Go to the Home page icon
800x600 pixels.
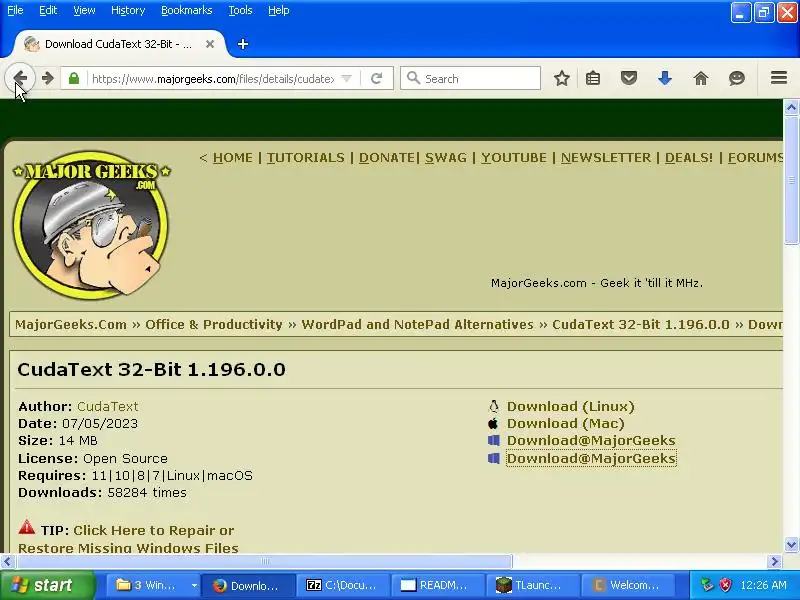(x=701, y=78)
